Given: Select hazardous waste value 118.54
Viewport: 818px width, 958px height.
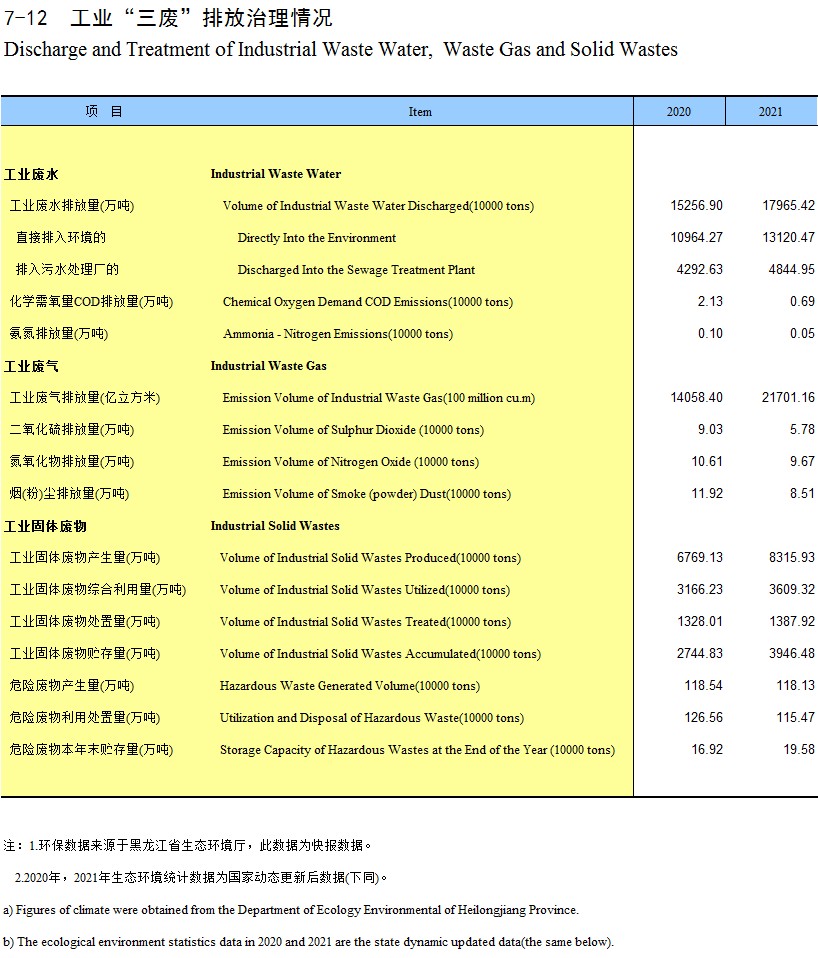Looking at the screenshot, I should coord(703,686).
